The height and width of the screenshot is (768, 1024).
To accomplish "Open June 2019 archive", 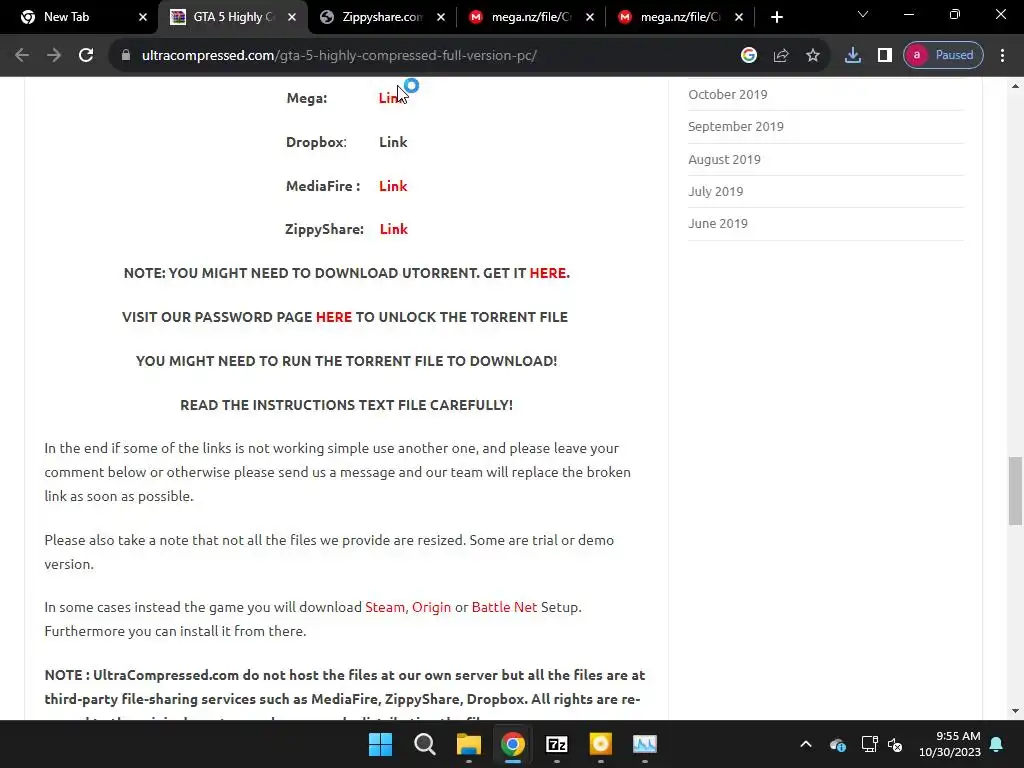I will (x=718, y=223).
